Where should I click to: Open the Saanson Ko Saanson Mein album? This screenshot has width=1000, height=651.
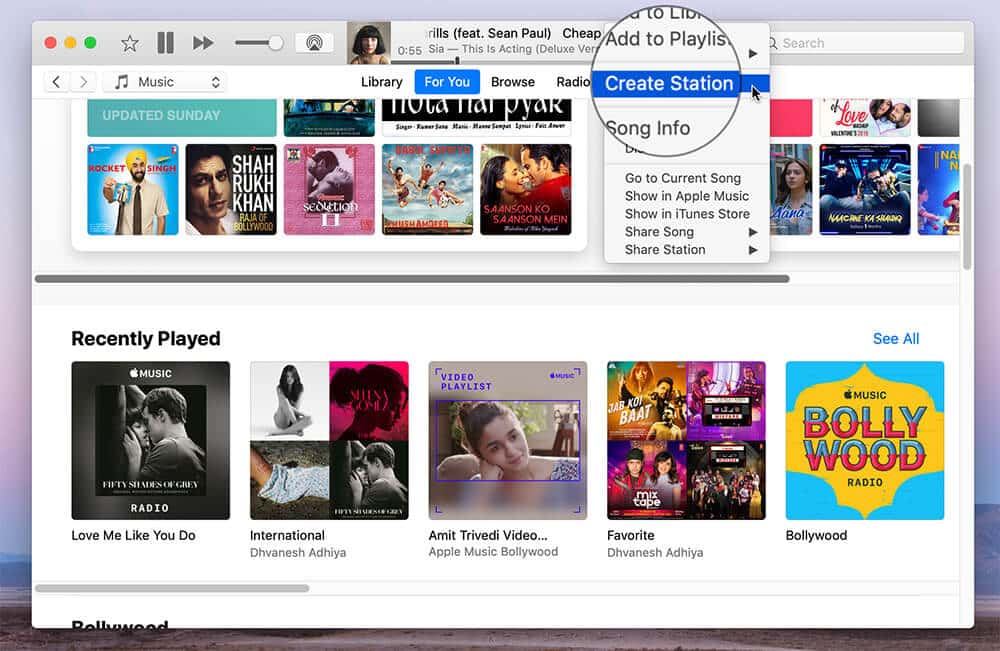click(x=526, y=189)
